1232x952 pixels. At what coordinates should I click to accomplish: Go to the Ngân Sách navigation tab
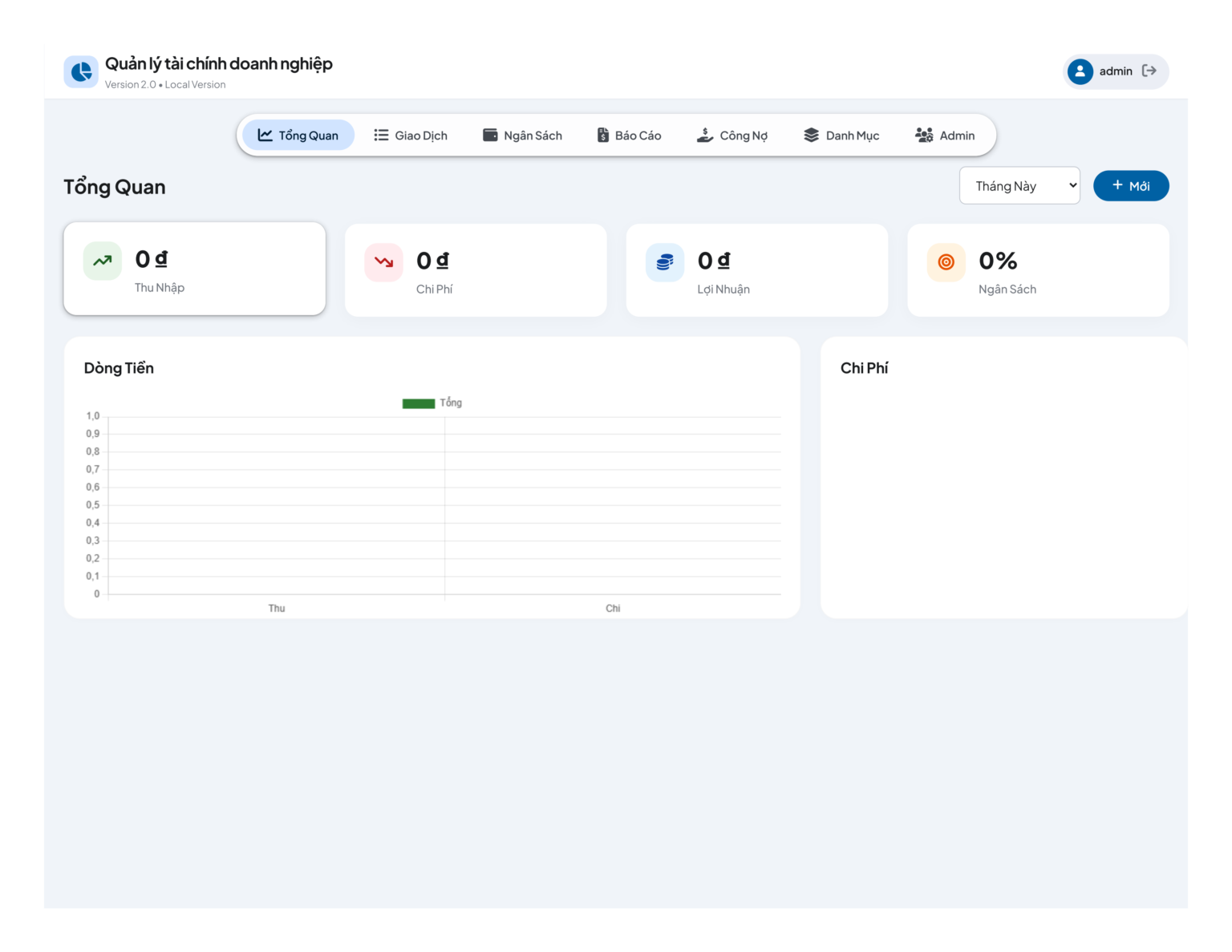[522, 136]
